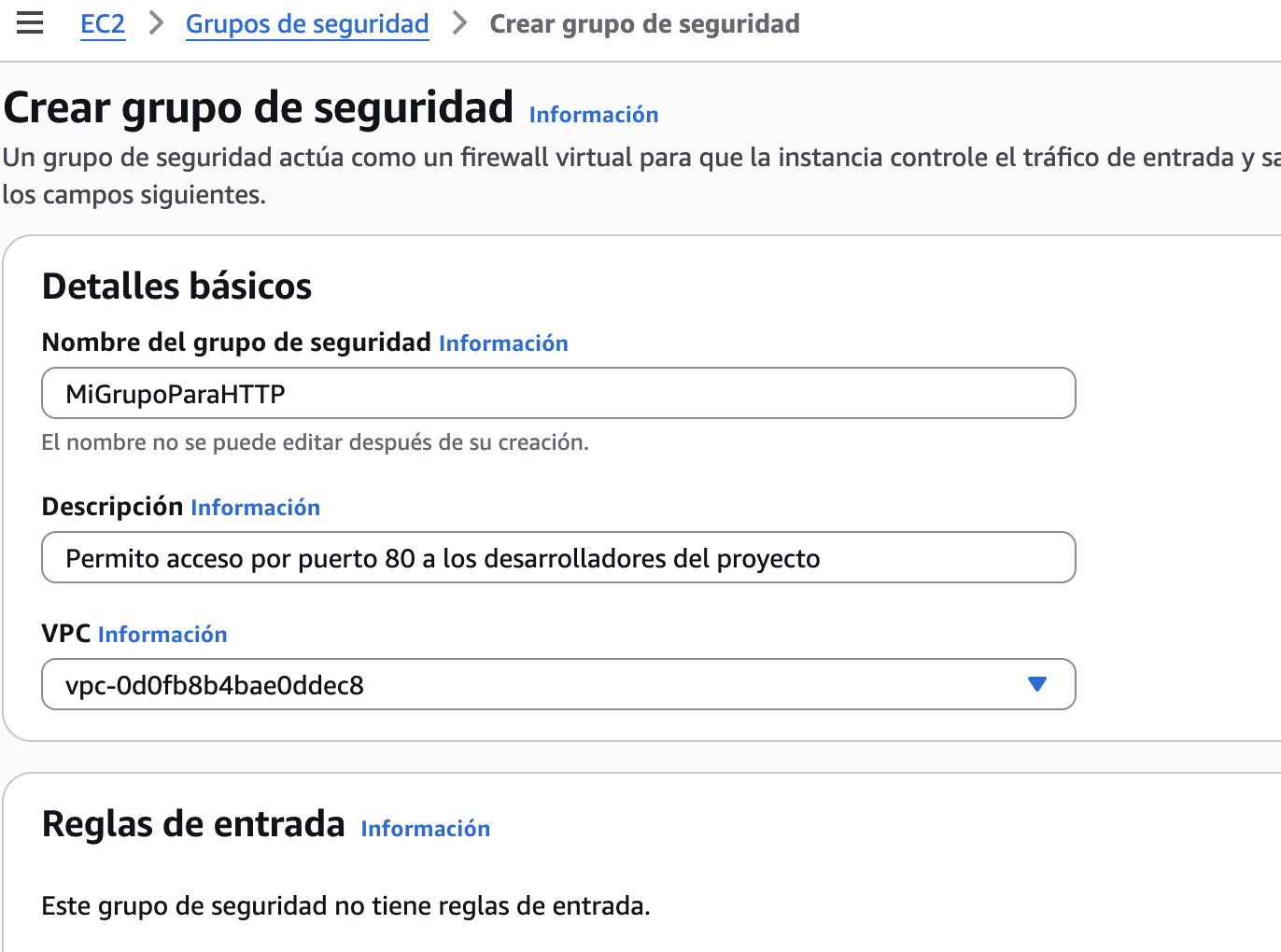
Task: Click the chevron after Grupos de seguridad
Action: click(x=459, y=23)
